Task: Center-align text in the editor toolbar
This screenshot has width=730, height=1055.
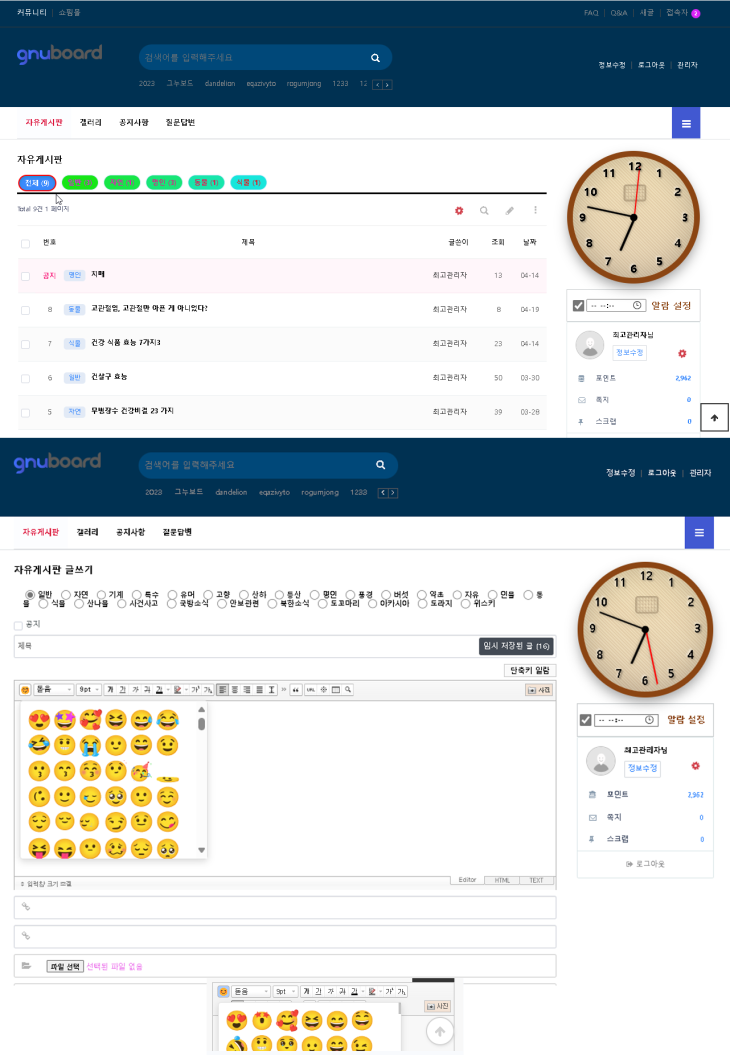Action: (235, 690)
